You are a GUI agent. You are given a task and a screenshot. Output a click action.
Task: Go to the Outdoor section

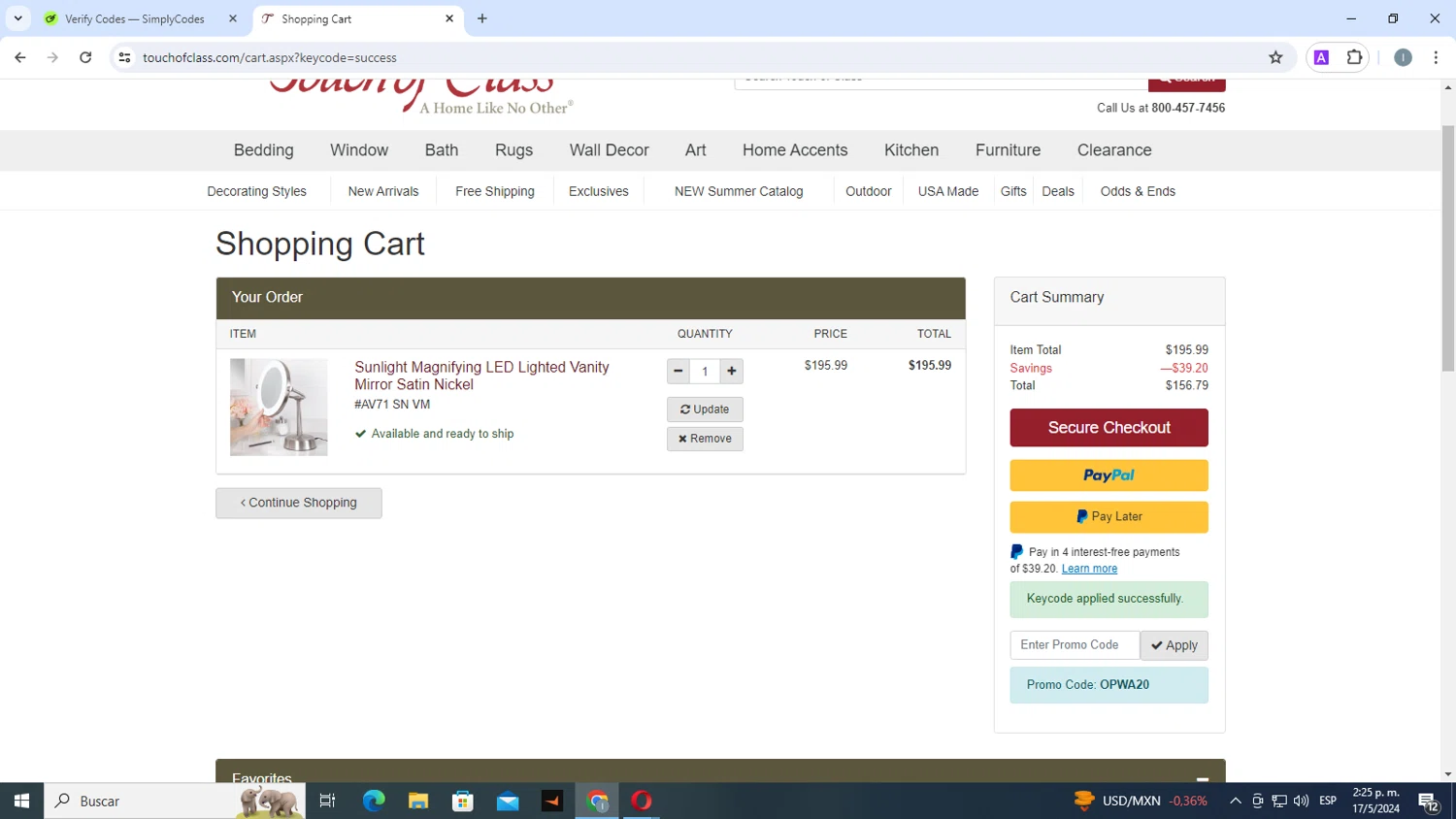(869, 191)
